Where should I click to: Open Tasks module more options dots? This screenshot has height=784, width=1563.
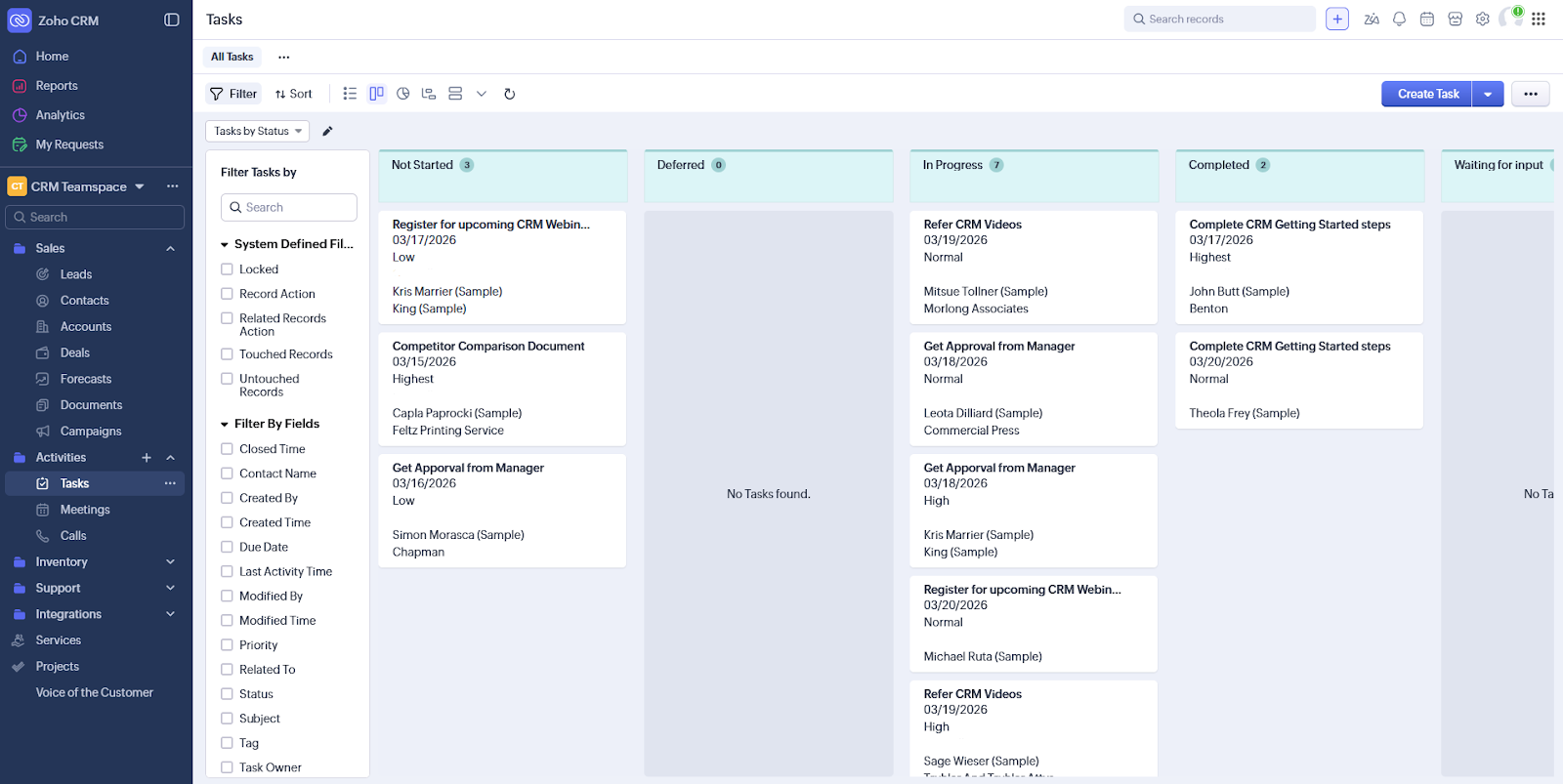(x=170, y=483)
